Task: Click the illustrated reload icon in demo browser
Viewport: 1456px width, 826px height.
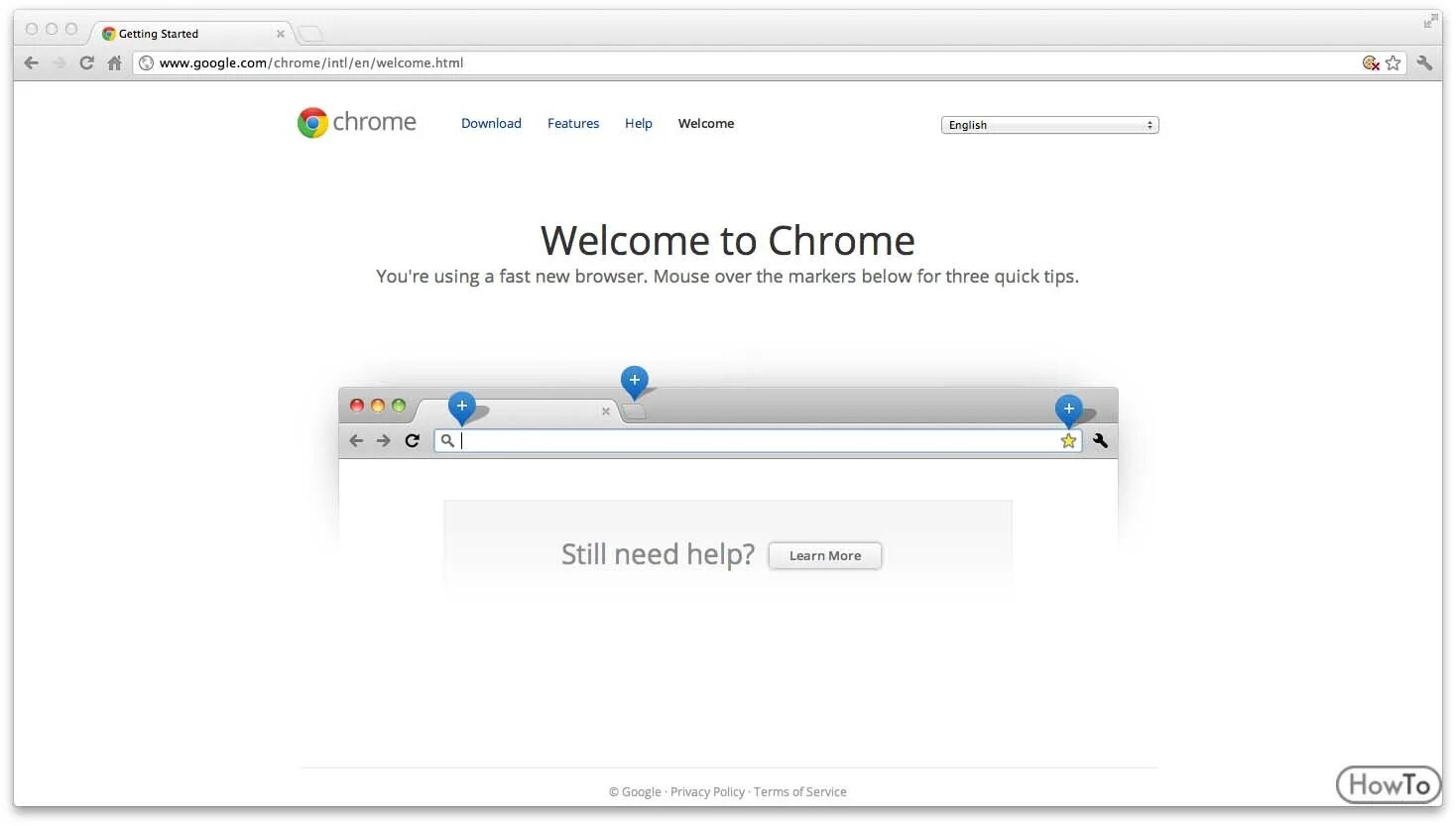Action: click(x=412, y=440)
